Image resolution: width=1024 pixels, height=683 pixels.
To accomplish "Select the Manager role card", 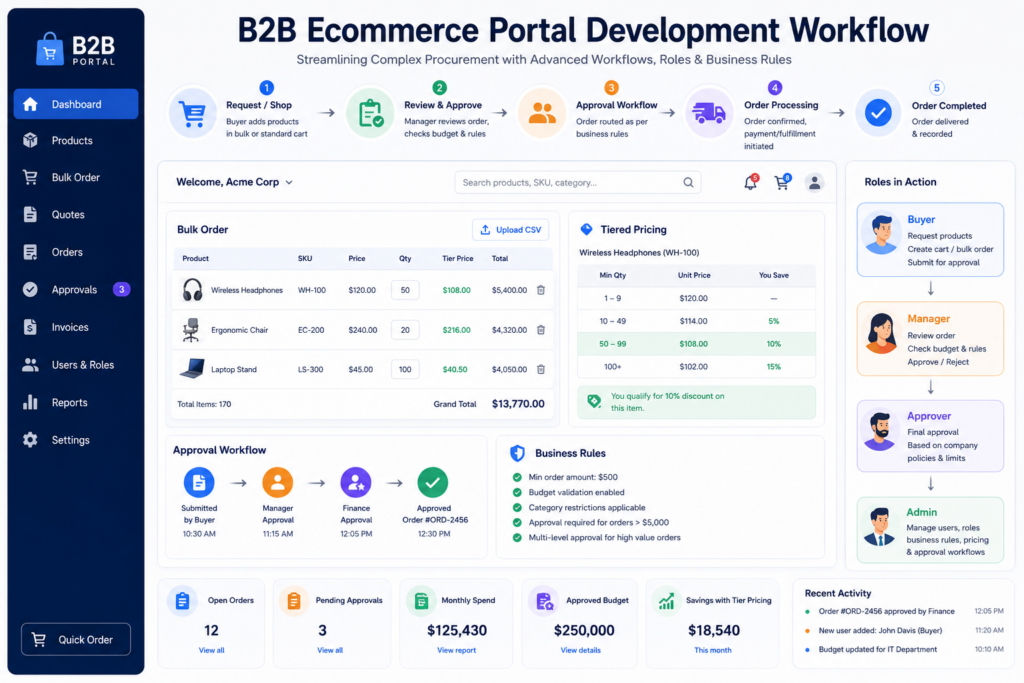I will click(x=930, y=339).
